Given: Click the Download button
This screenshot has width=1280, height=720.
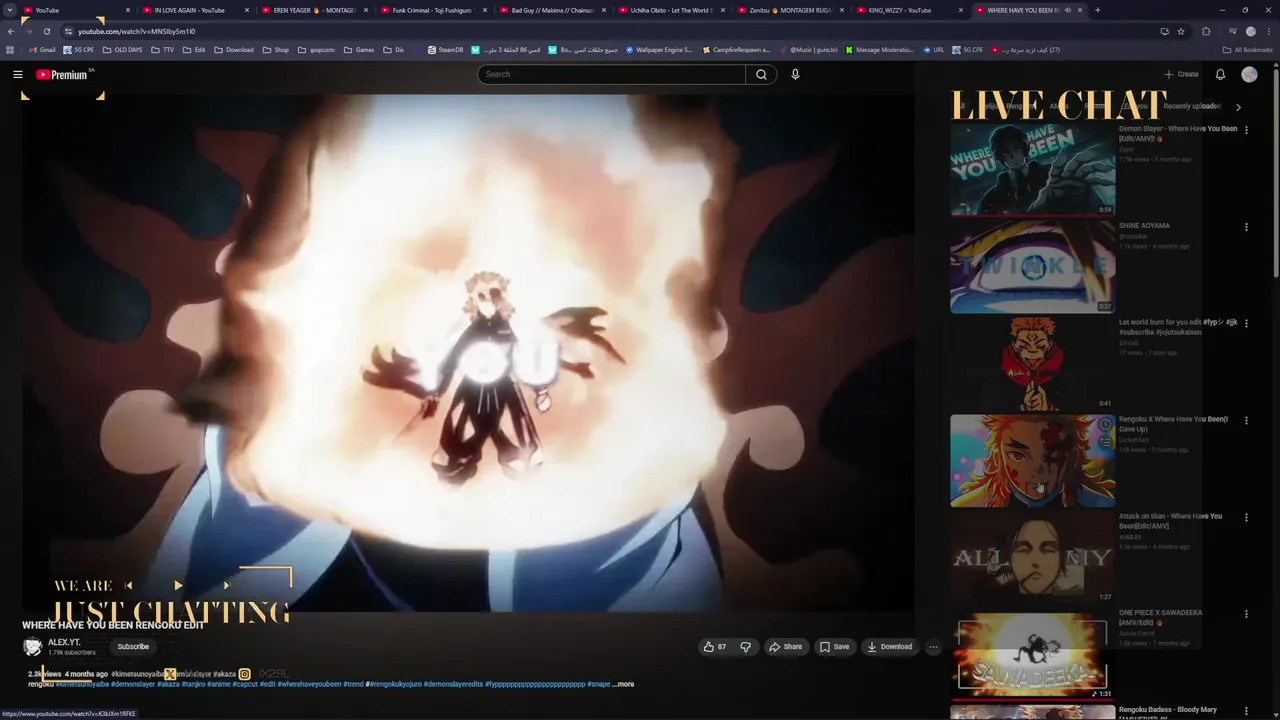Looking at the screenshot, I should coord(889,647).
